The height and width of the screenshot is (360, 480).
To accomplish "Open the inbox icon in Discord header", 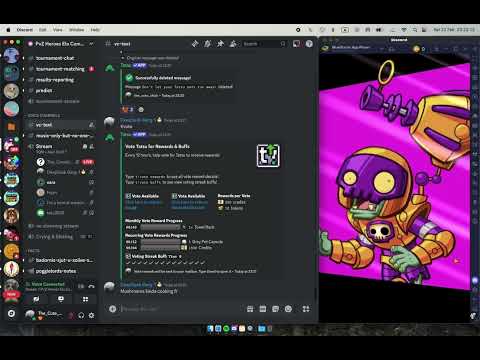I will click(296, 44).
